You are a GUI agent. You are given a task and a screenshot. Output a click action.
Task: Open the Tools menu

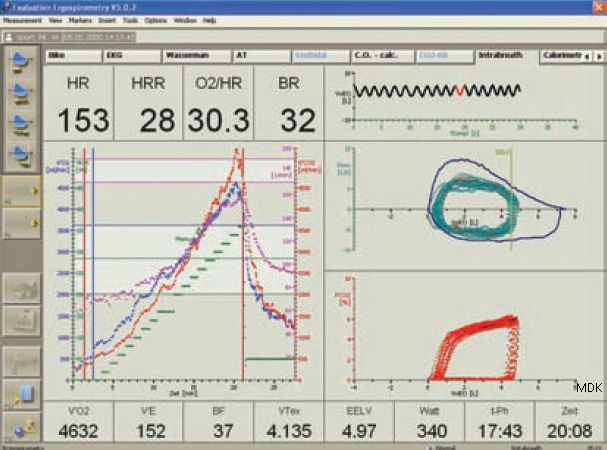(130, 21)
